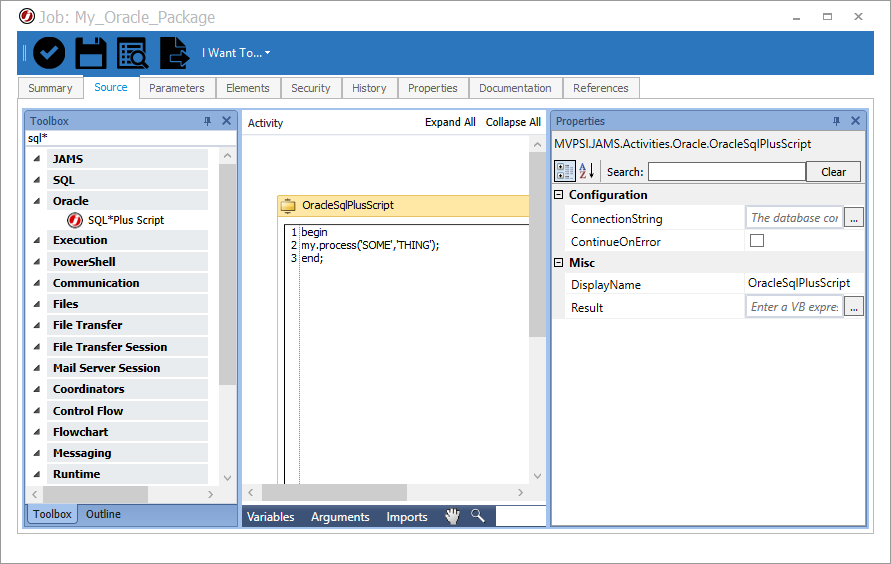The width and height of the screenshot is (891, 564).
Task: Expand the Messaging toolbox category
Action: click(x=36, y=453)
